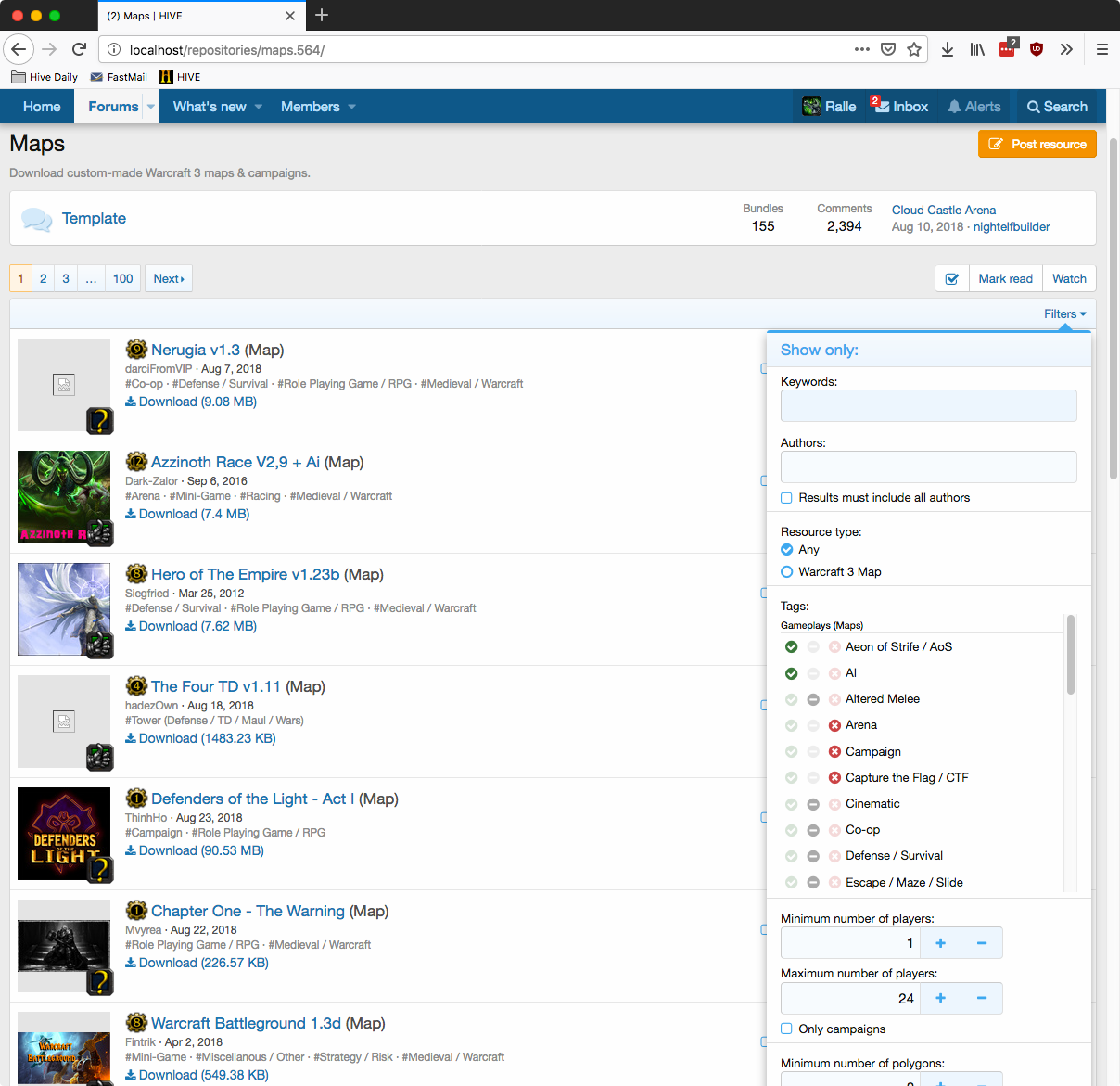Open a new browser tab

[322, 15]
